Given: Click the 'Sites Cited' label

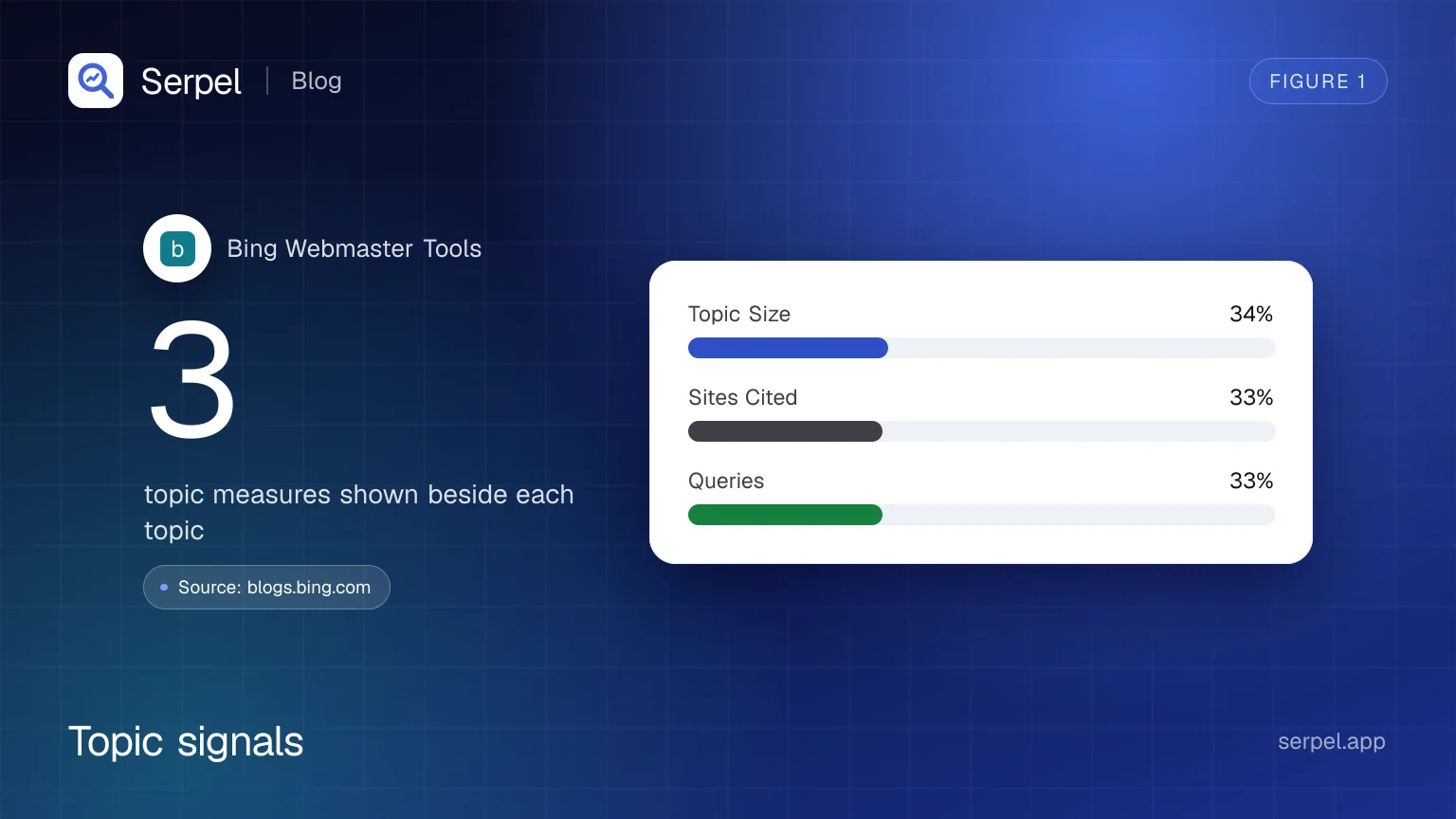Looking at the screenshot, I should coord(743,397).
